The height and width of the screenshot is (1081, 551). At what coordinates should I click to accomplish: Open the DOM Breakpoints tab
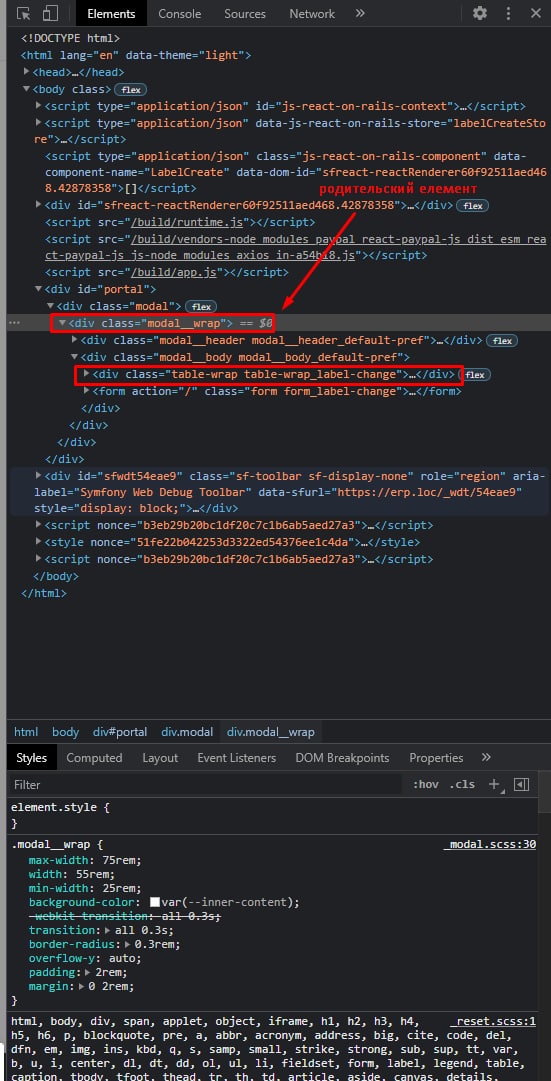342,758
